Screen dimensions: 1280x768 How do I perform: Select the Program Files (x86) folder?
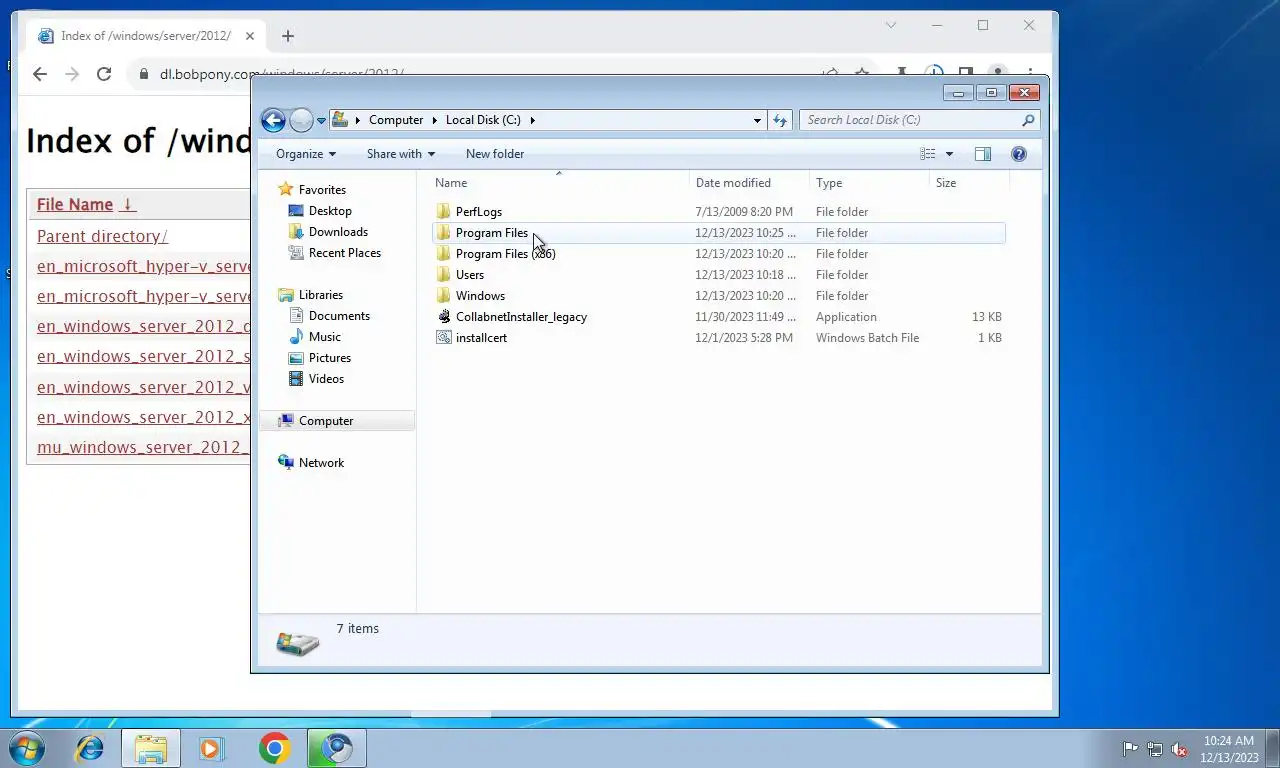click(x=505, y=254)
